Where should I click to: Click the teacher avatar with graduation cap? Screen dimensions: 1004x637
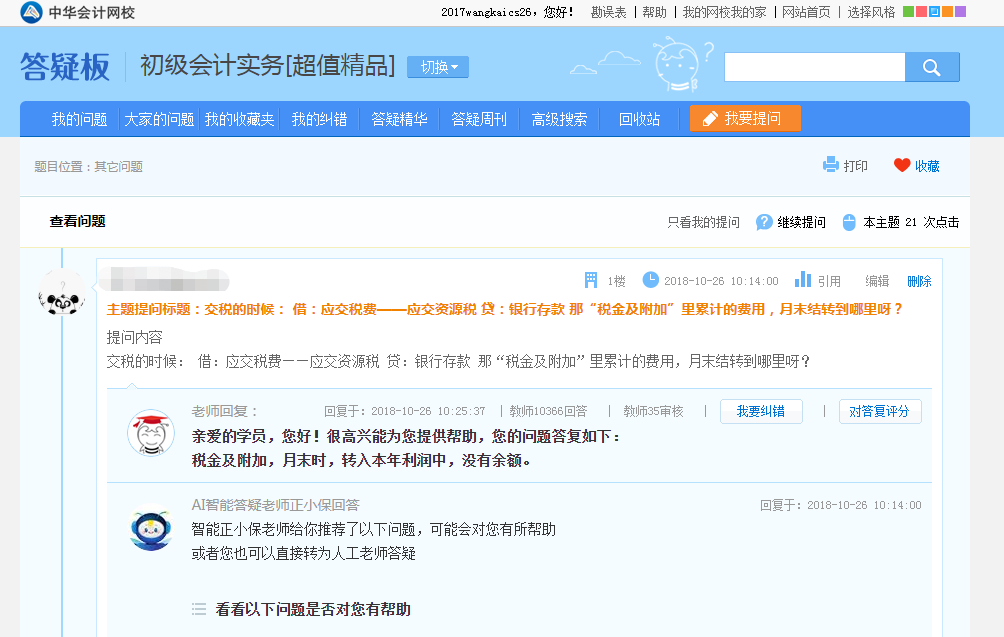(150, 433)
